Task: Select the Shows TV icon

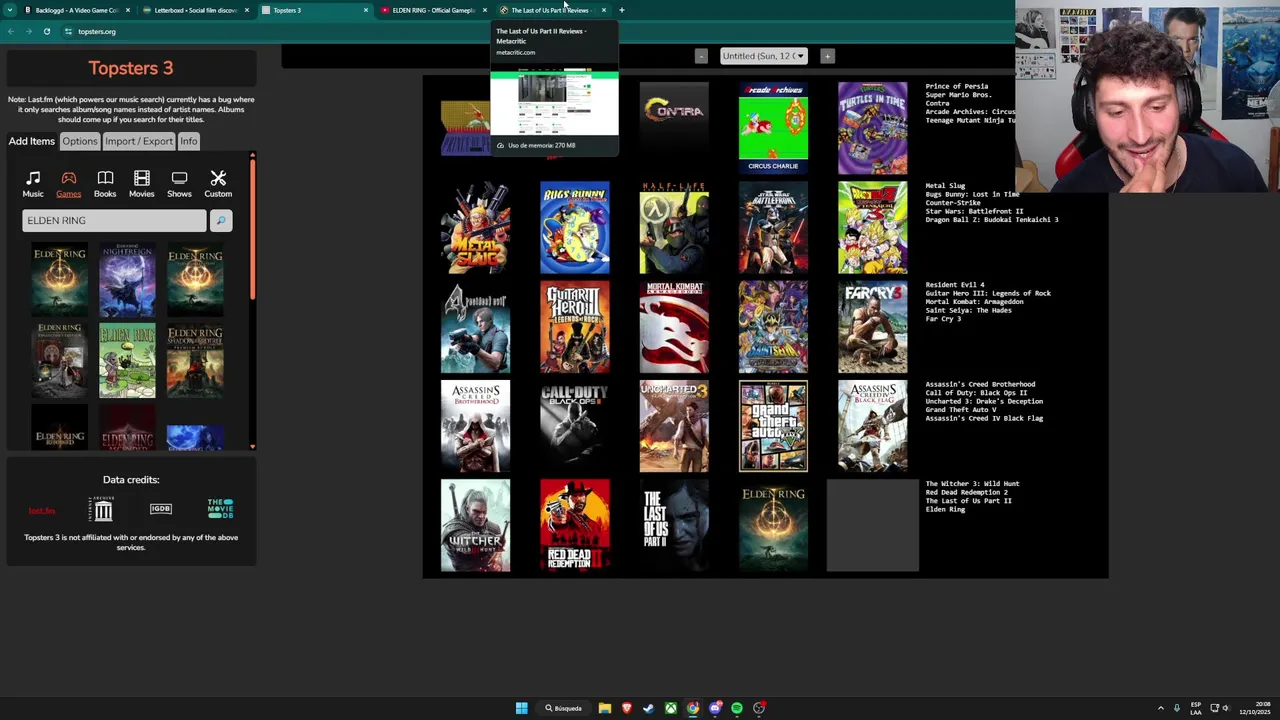Action: point(179,178)
